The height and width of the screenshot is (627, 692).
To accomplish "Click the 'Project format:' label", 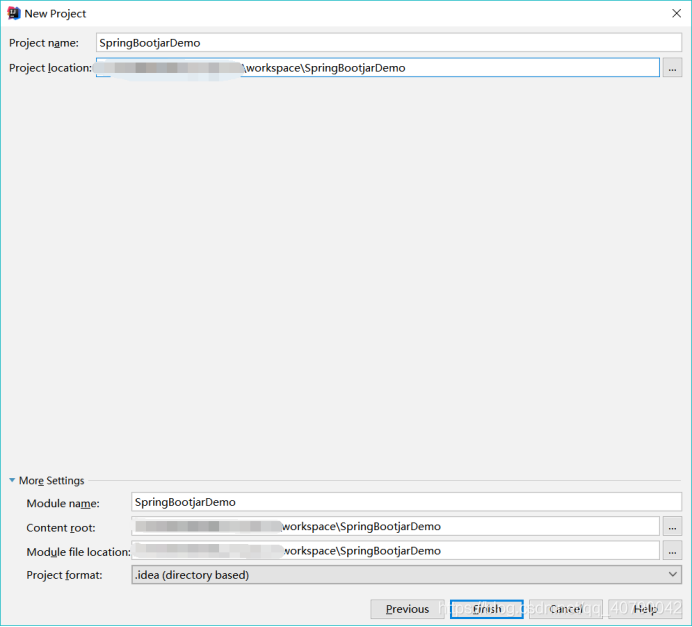I will click(64, 575).
